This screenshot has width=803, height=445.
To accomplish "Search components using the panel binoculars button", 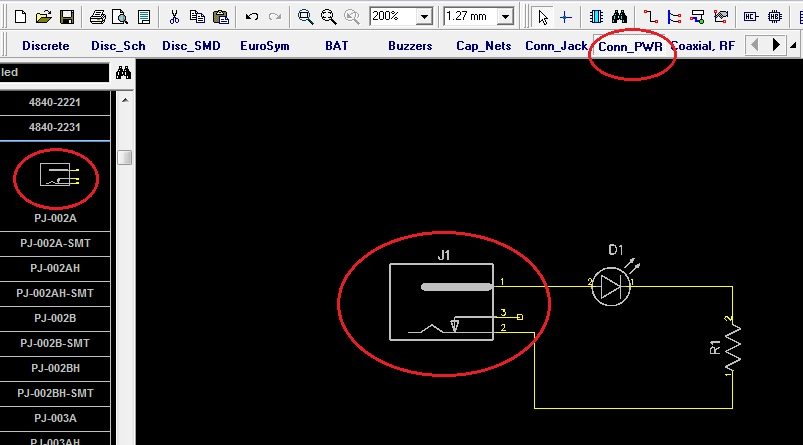I will 123,73.
